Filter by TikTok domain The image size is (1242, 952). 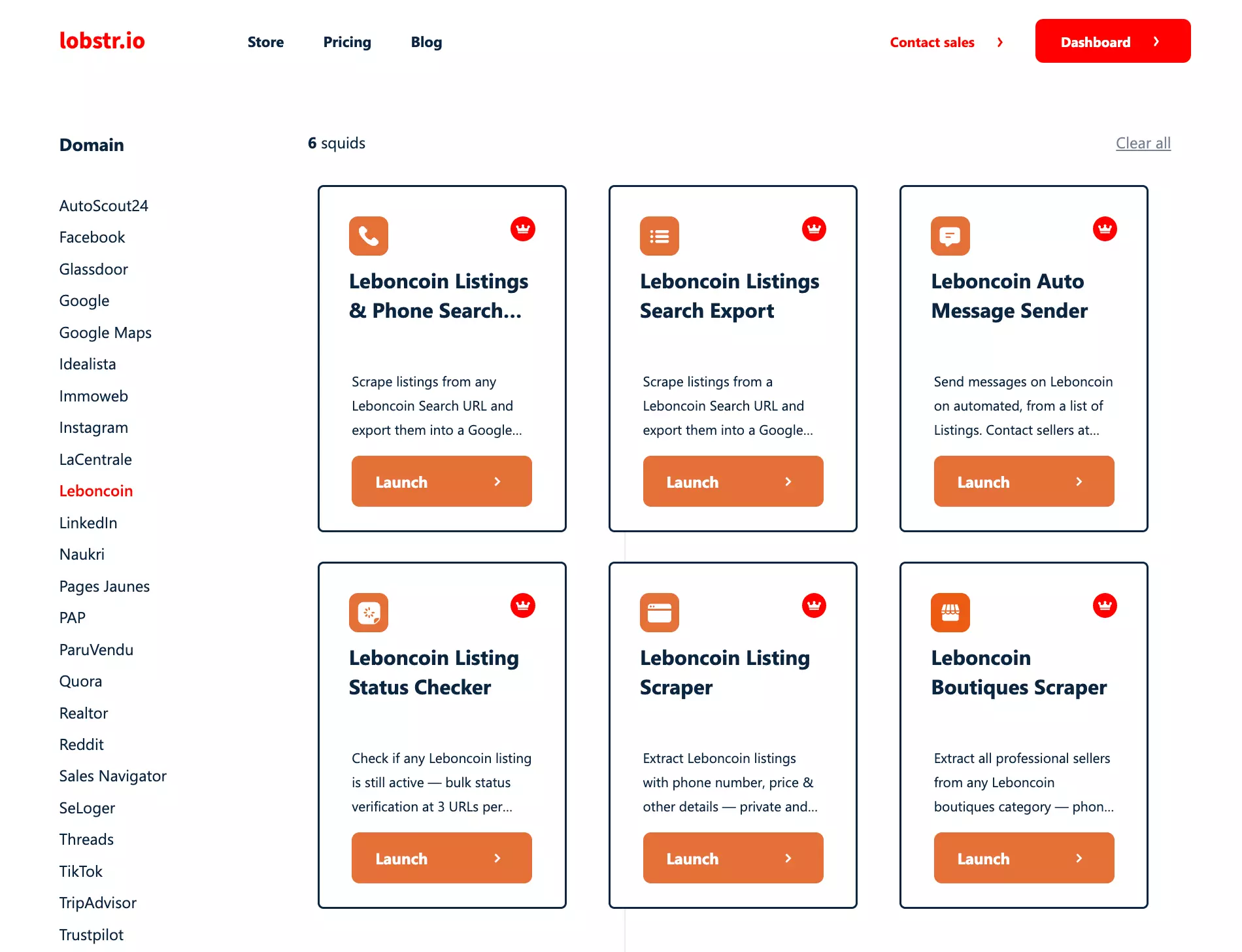point(81,872)
